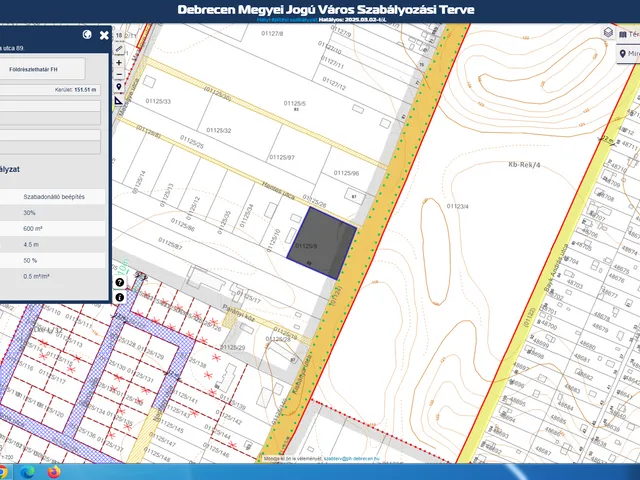The image size is (640, 480).
Task: Click the zoom level 18 indicator
Action: click(x=119, y=36)
